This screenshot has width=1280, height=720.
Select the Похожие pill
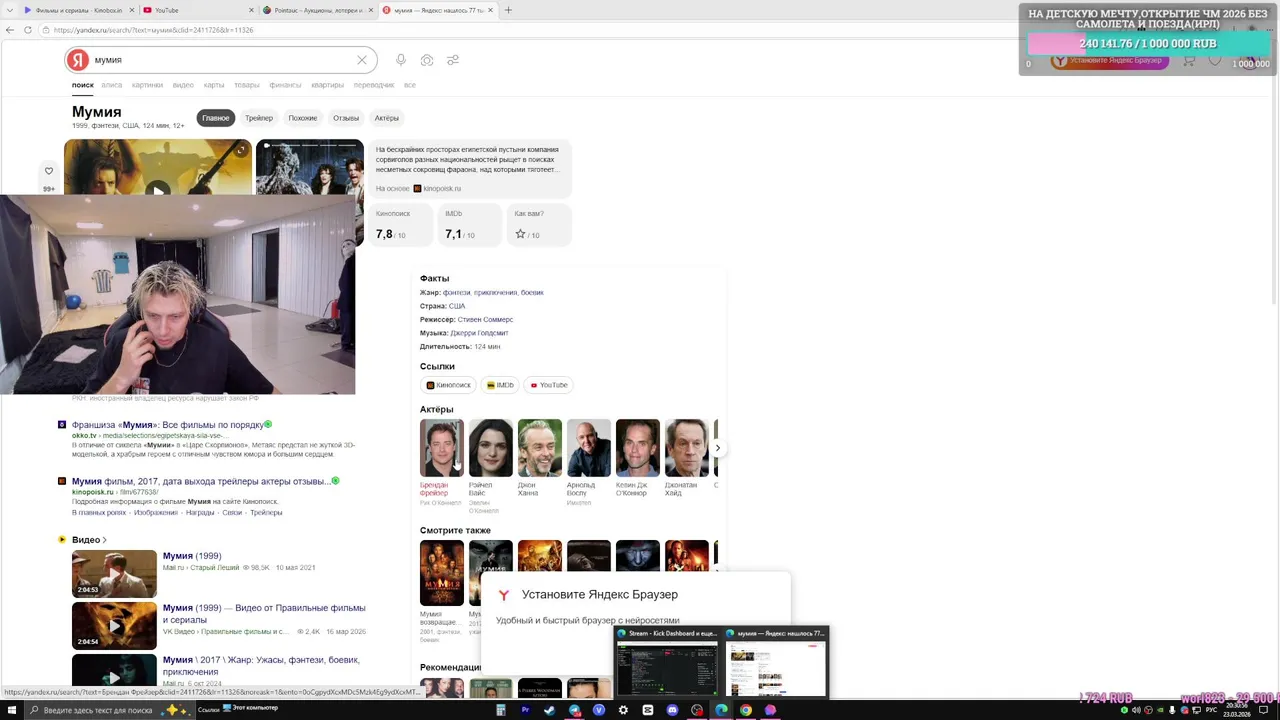point(303,118)
